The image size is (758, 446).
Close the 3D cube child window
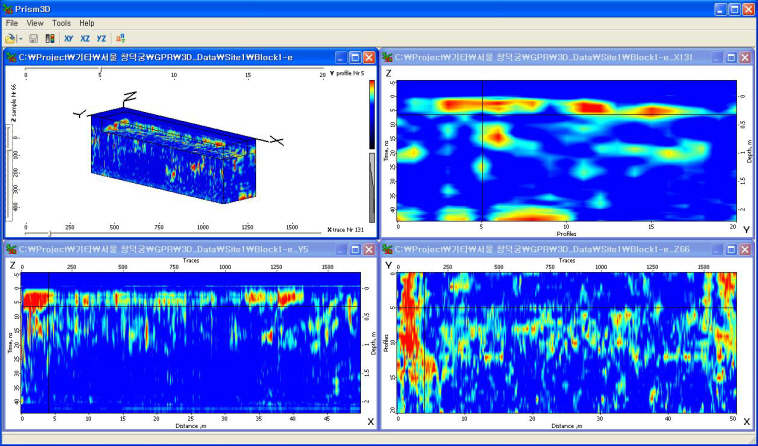click(369, 58)
